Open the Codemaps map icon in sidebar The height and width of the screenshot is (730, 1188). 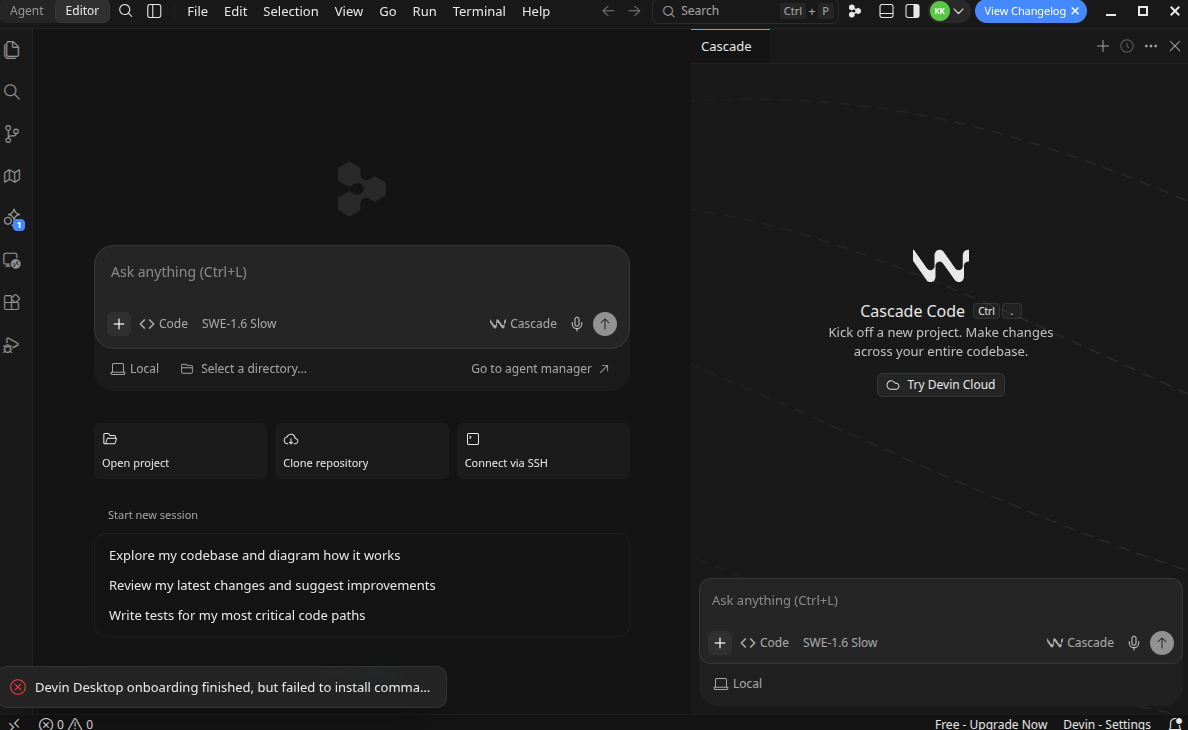(11, 176)
